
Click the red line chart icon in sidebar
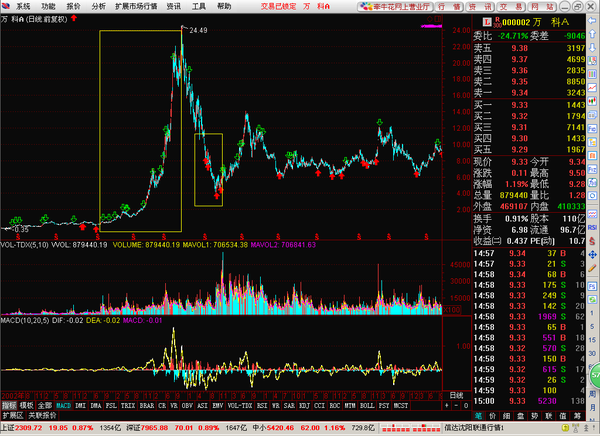tap(592, 88)
